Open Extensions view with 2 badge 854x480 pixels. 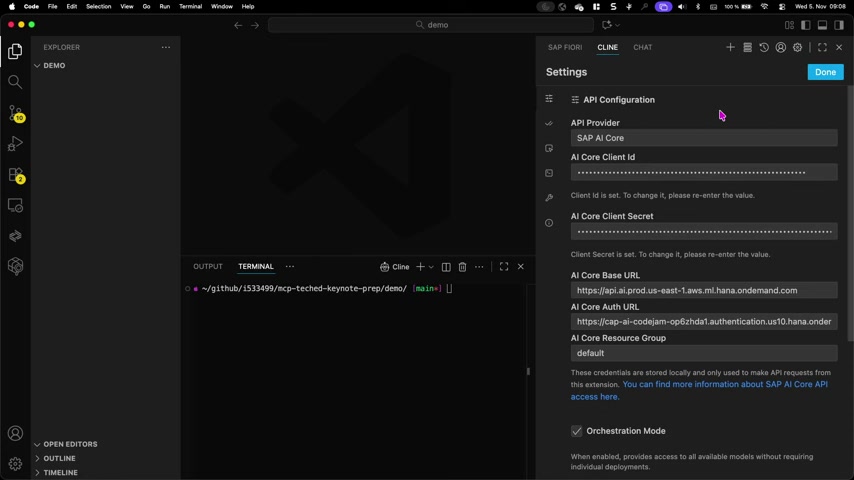point(15,175)
